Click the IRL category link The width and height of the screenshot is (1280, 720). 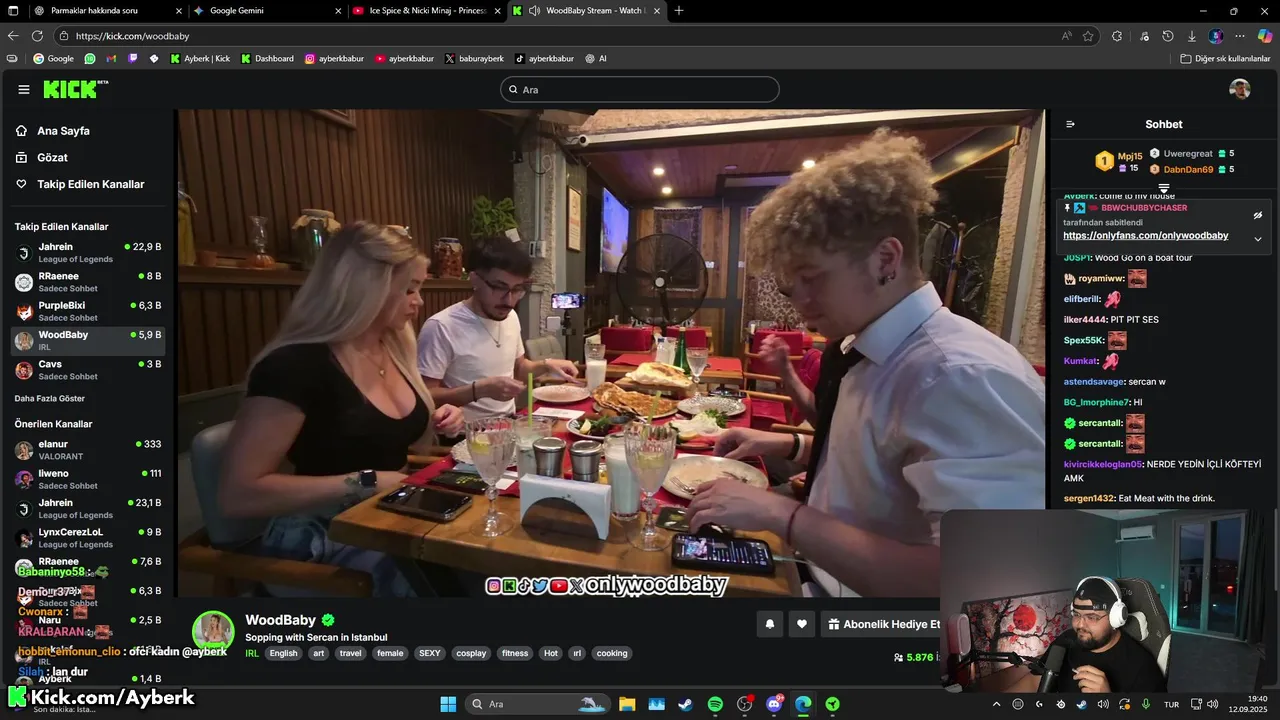pos(252,653)
